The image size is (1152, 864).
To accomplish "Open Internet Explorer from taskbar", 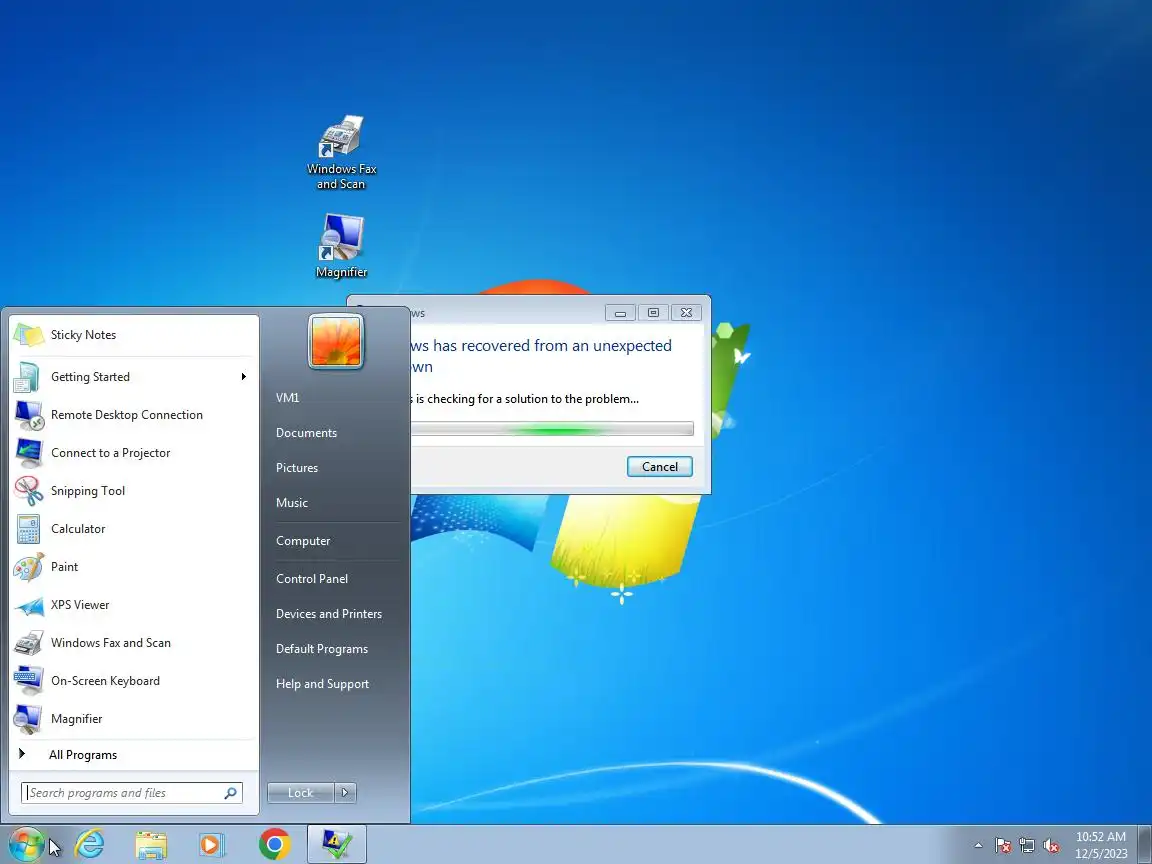I will pyautogui.click(x=90, y=844).
